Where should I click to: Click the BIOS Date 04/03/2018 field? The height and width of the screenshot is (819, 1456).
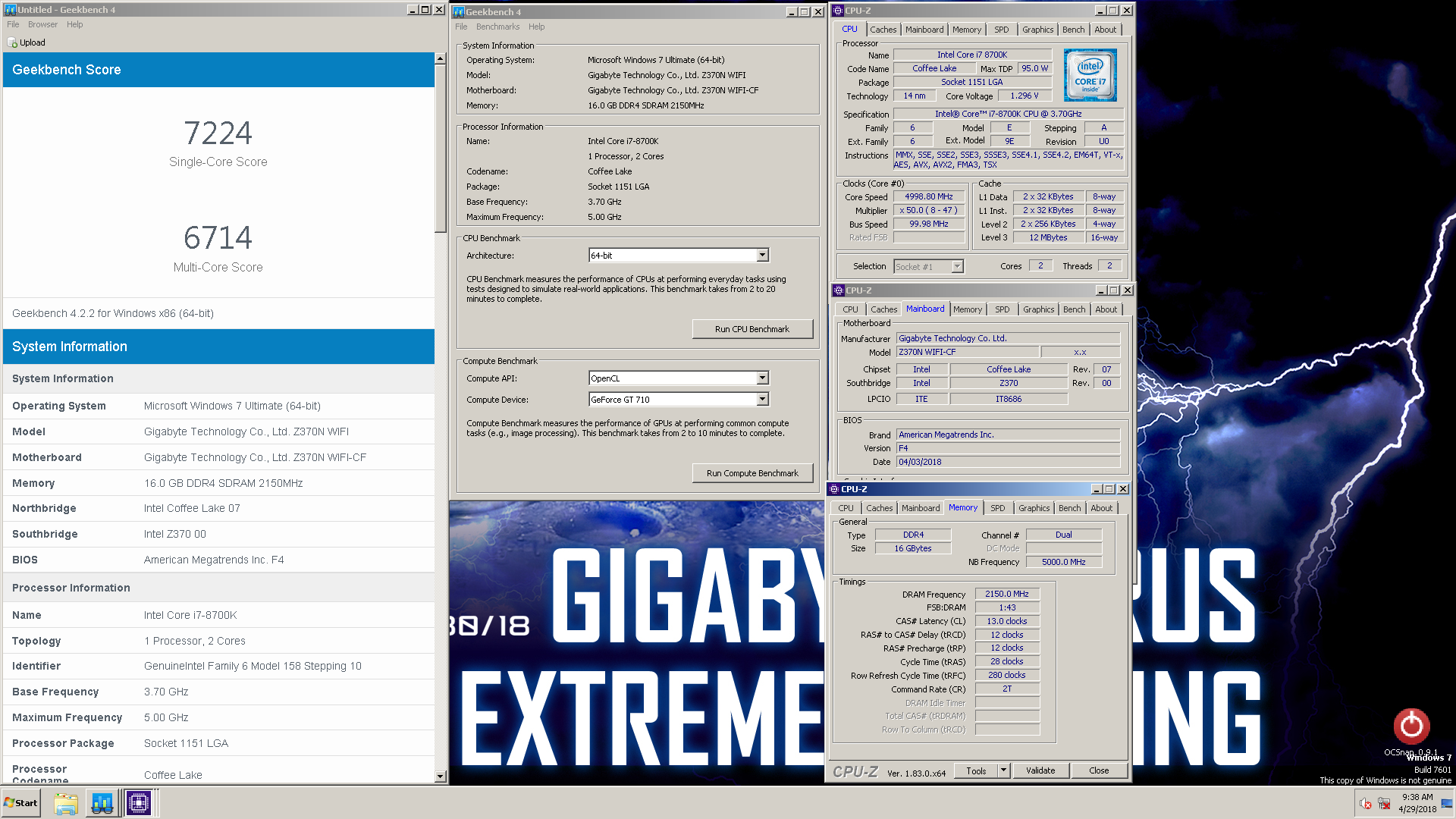[x=1008, y=462]
